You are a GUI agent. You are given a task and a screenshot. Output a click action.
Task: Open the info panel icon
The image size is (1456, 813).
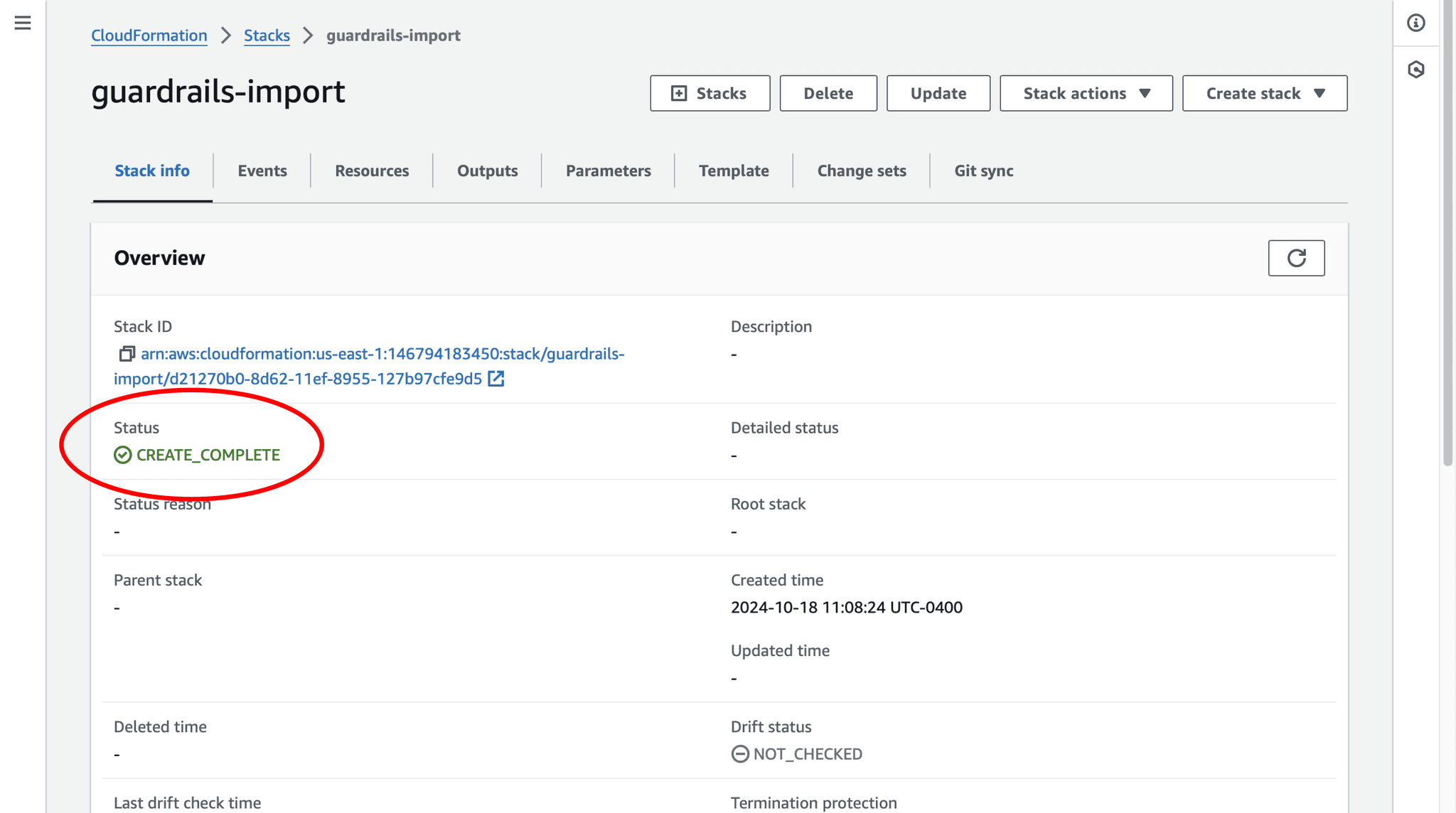[1416, 23]
